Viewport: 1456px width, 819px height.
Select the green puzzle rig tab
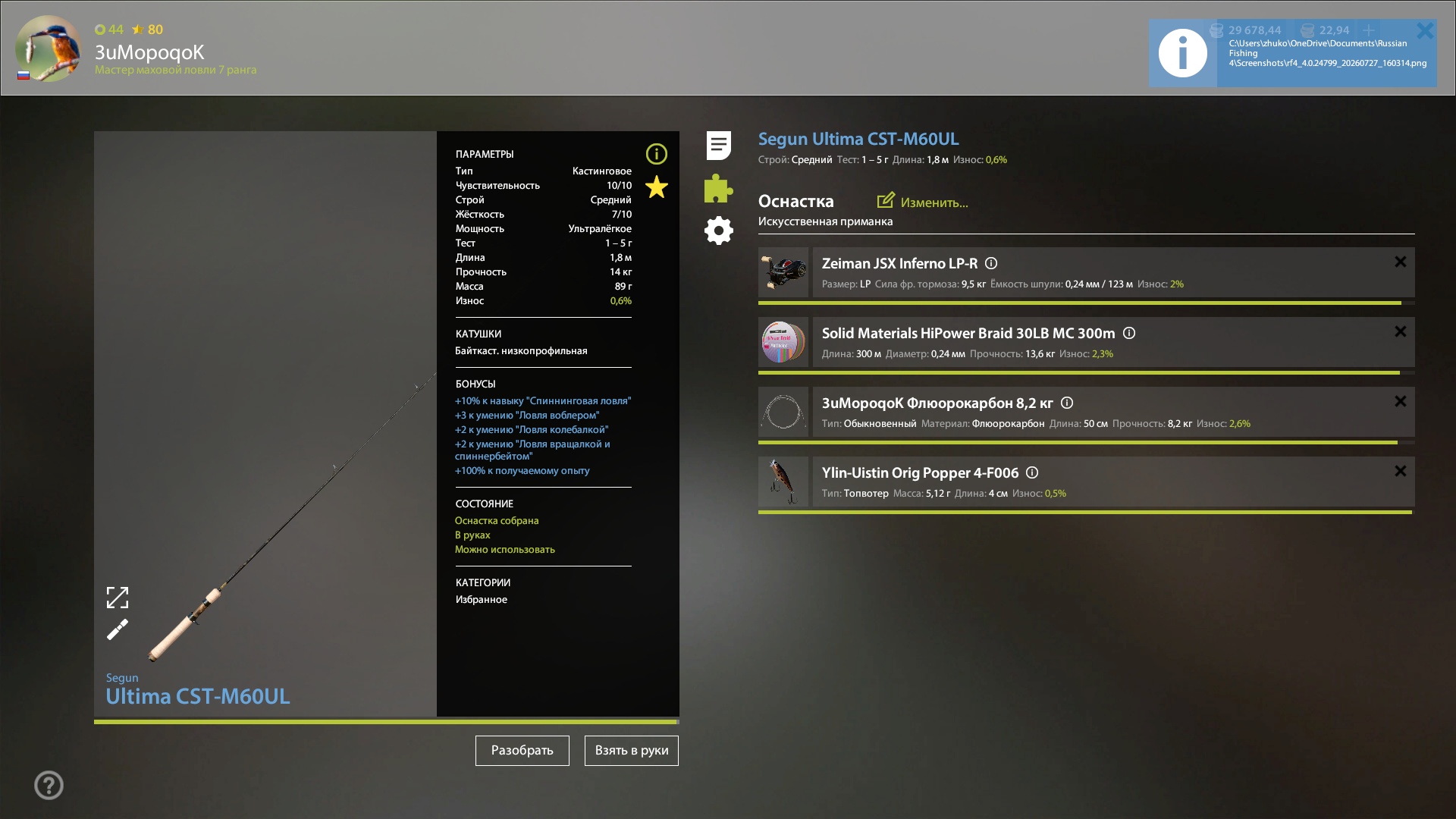click(718, 188)
